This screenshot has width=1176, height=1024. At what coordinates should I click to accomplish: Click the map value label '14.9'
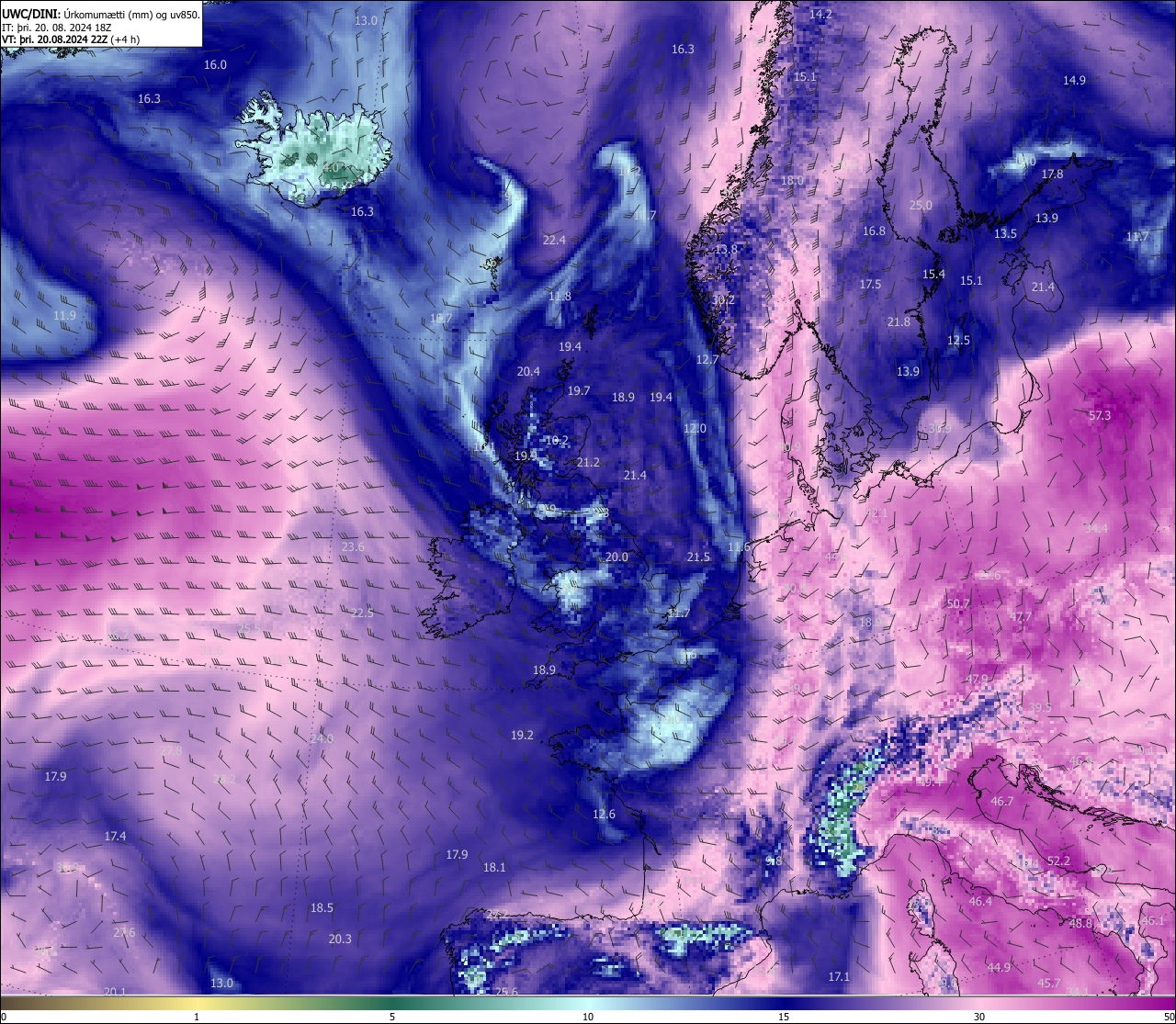[x=1074, y=81]
